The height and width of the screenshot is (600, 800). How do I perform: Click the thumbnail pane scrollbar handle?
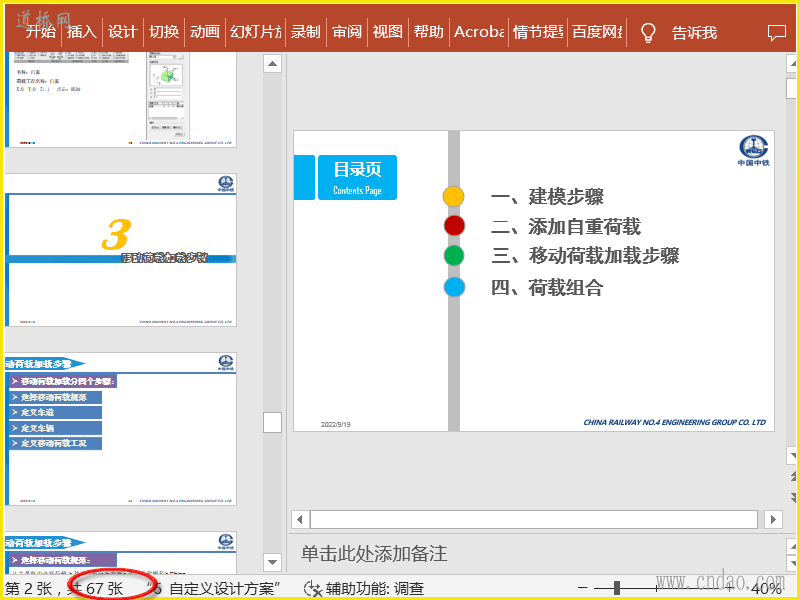pos(272,422)
